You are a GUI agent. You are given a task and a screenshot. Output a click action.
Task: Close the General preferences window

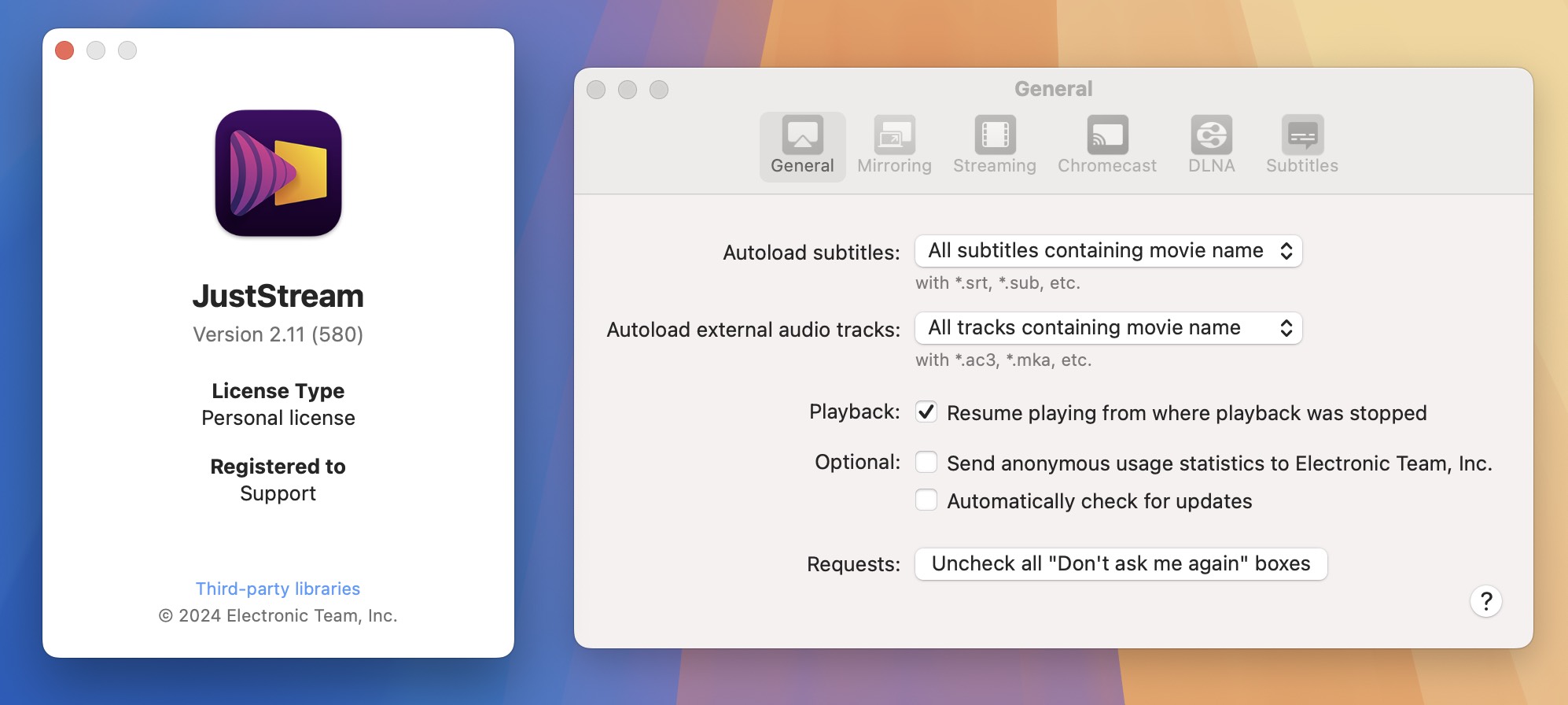click(x=596, y=90)
